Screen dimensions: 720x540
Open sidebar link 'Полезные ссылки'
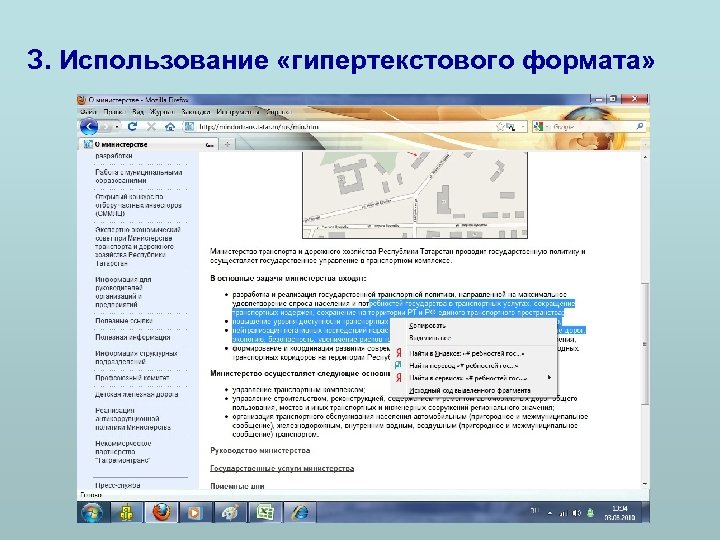[x=124, y=321]
